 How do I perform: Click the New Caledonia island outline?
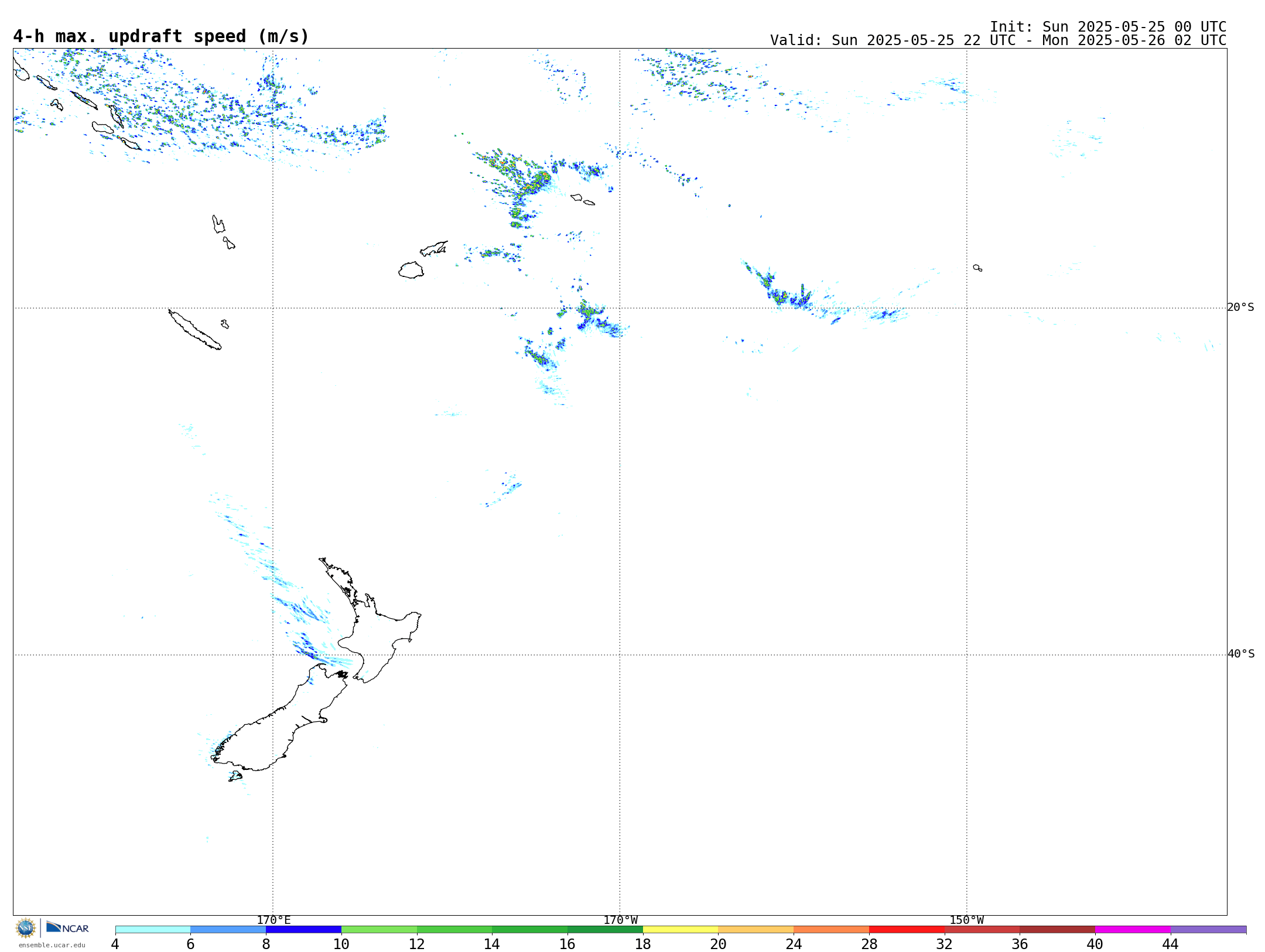194,330
